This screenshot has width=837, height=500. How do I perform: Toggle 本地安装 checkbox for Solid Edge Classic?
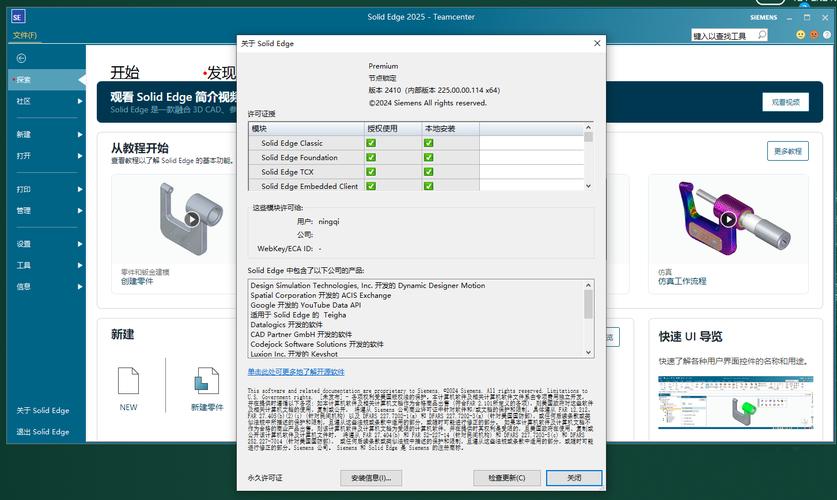(x=429, y=143)
